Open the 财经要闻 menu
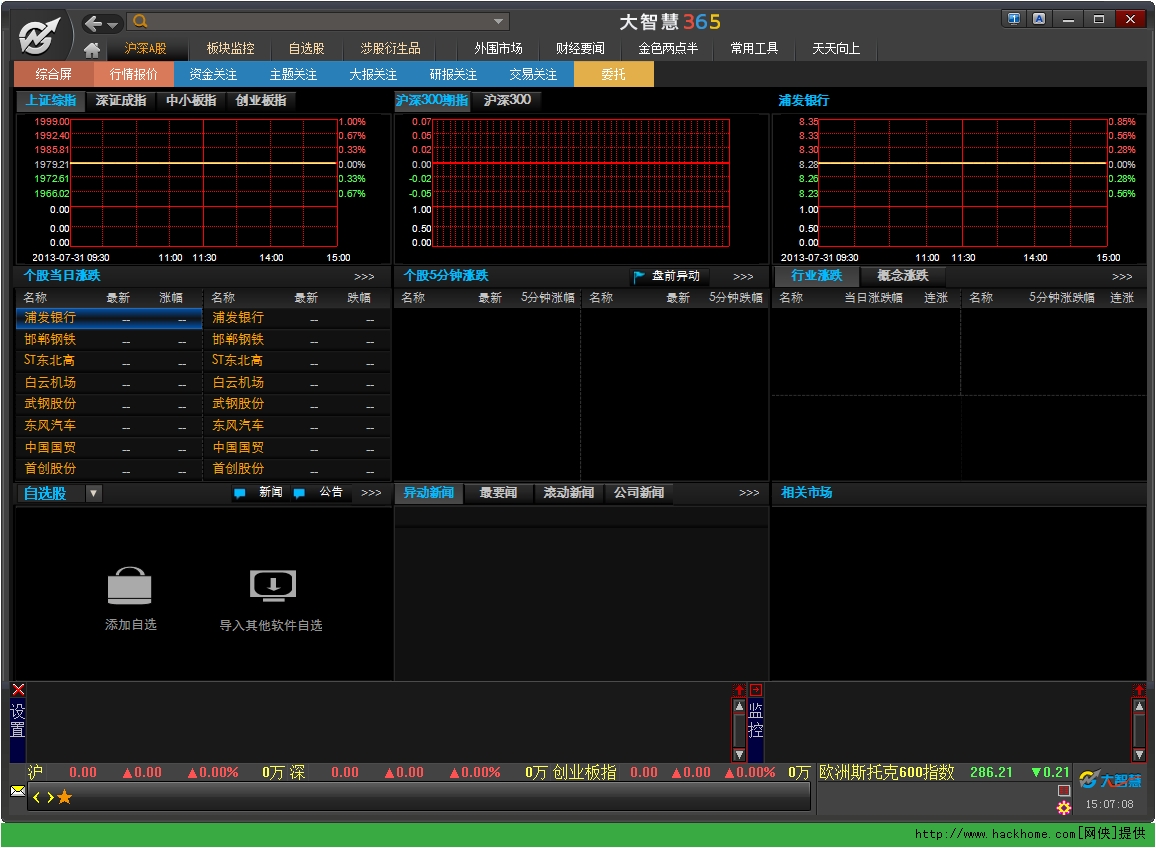1156x848 pixels. (x=580, y=49)
